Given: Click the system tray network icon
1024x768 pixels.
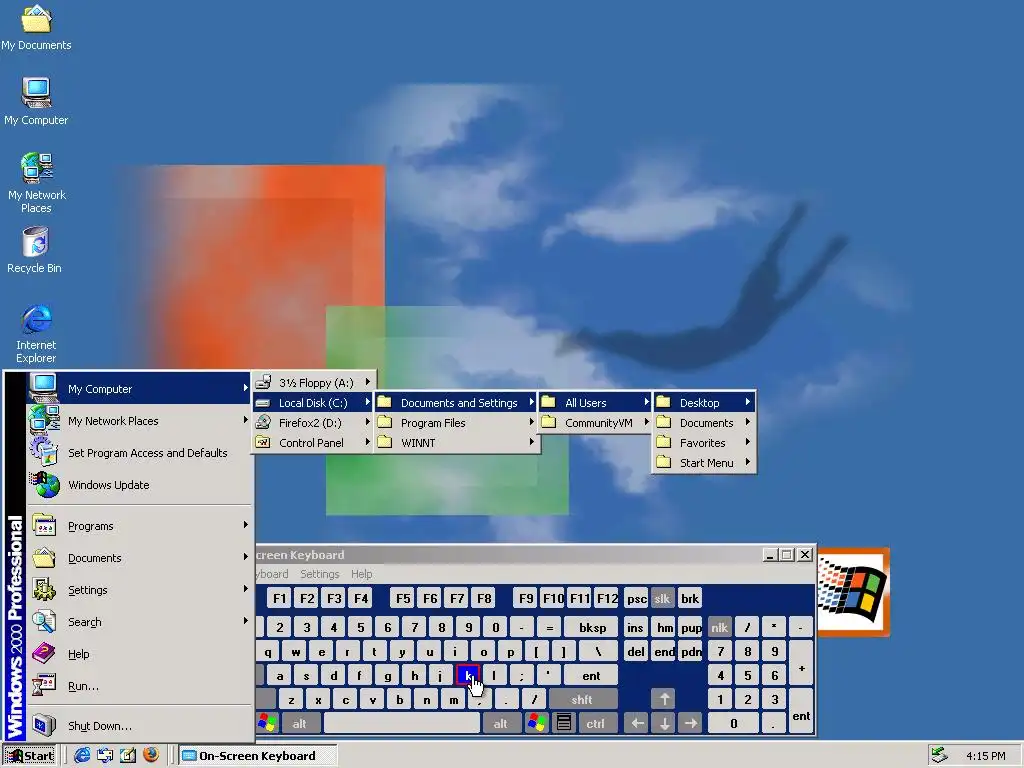Looking at the screenshot, I should (939, 755).
